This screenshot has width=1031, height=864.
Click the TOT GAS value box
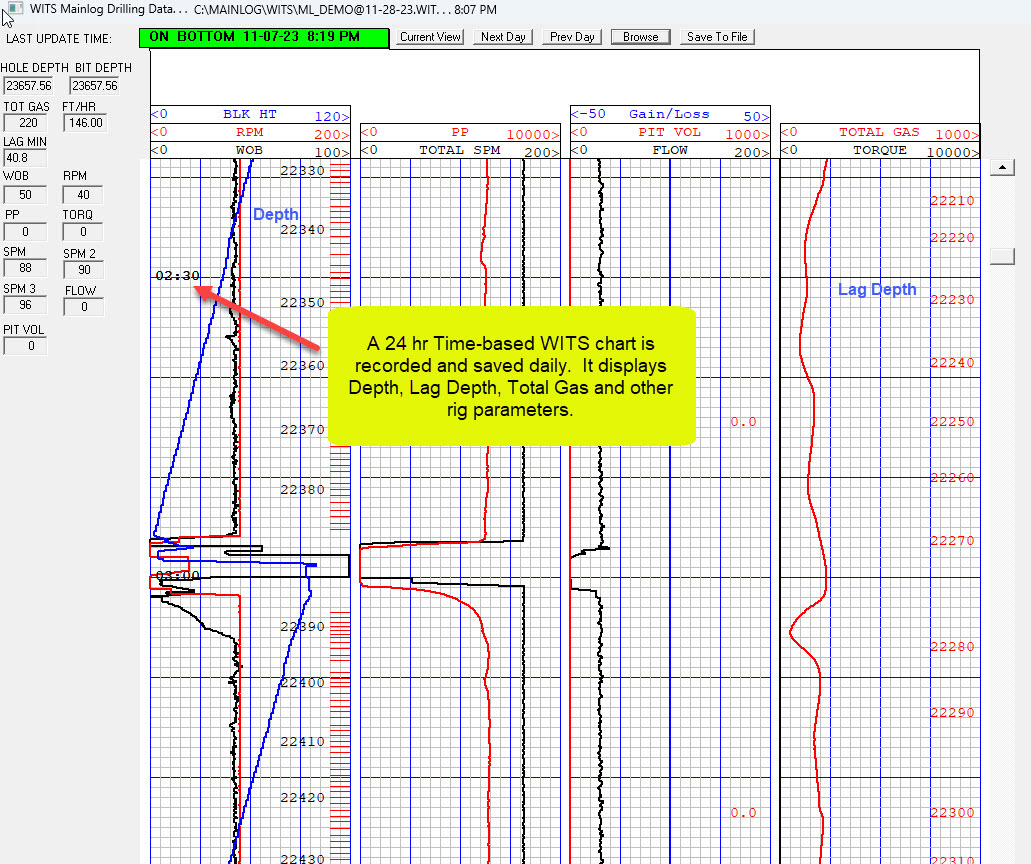pos(24,123)
